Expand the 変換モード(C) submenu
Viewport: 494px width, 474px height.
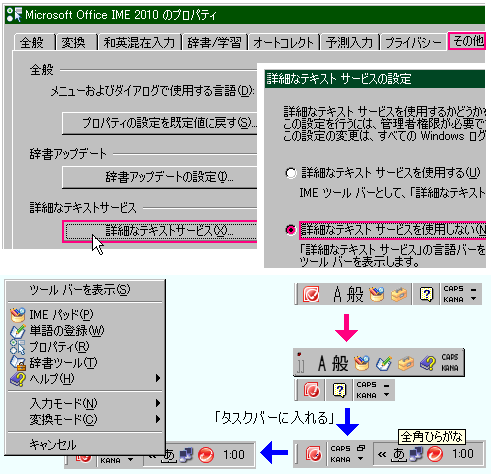point(86,419)
